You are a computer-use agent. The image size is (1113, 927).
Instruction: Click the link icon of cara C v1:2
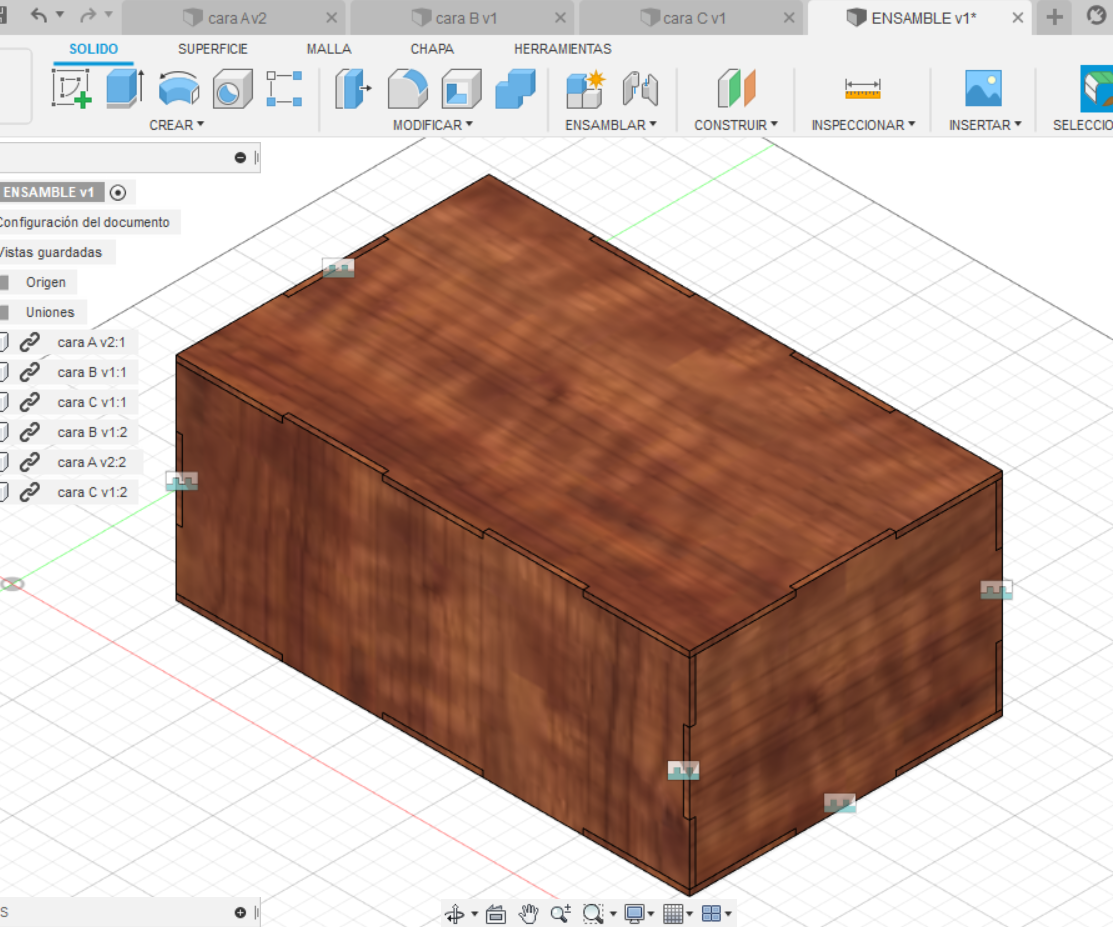click(29, 492)
